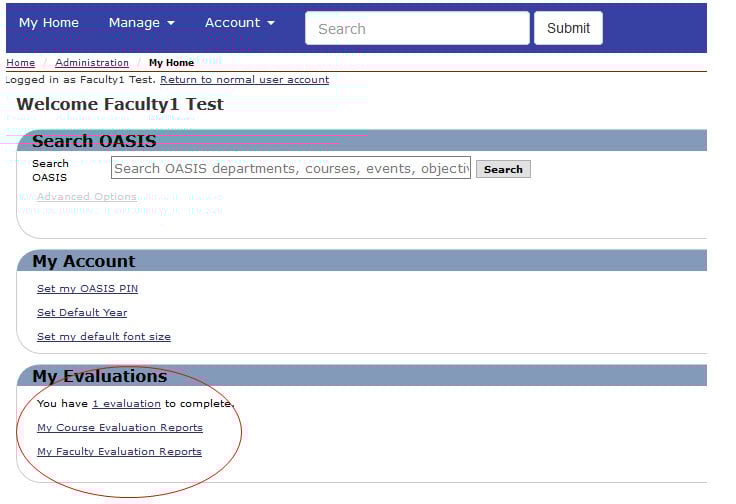
Task: Open My Home in the navigation bar
Action: (48, 23)
